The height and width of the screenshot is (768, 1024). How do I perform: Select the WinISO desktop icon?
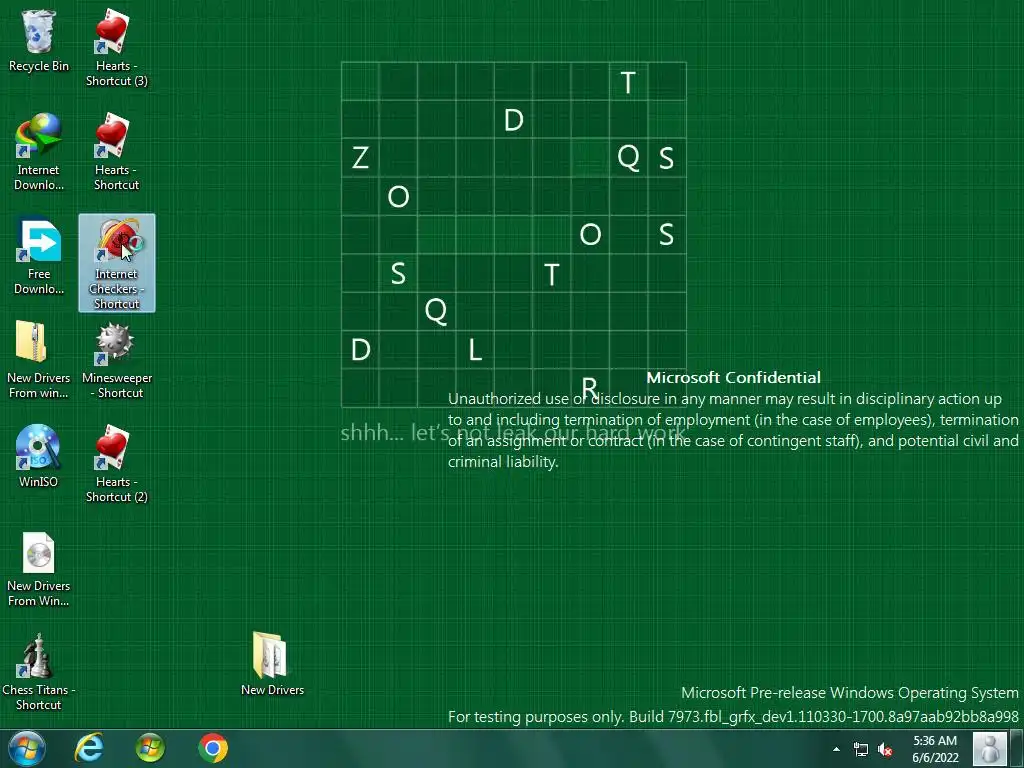click(39, 456)
